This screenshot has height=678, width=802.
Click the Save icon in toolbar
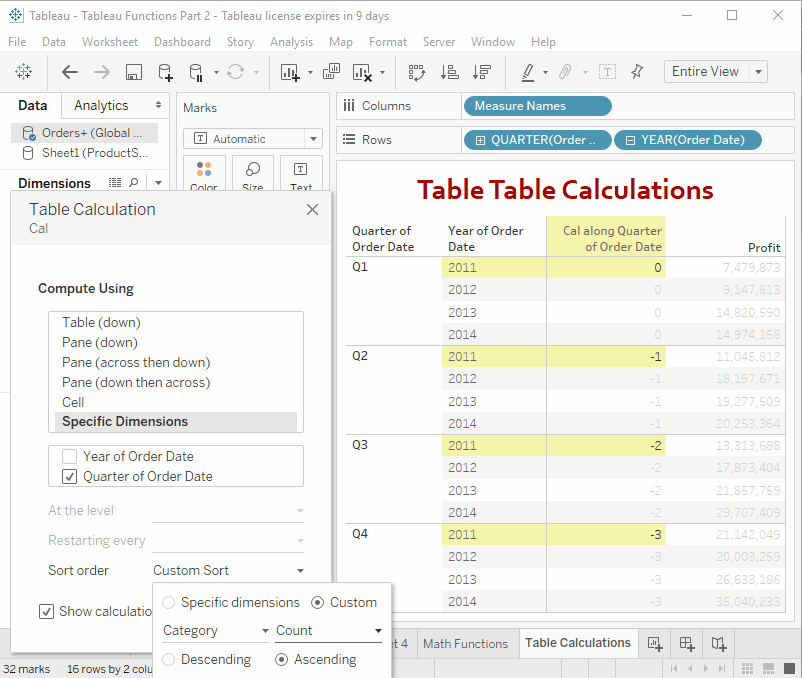(134, 72)
